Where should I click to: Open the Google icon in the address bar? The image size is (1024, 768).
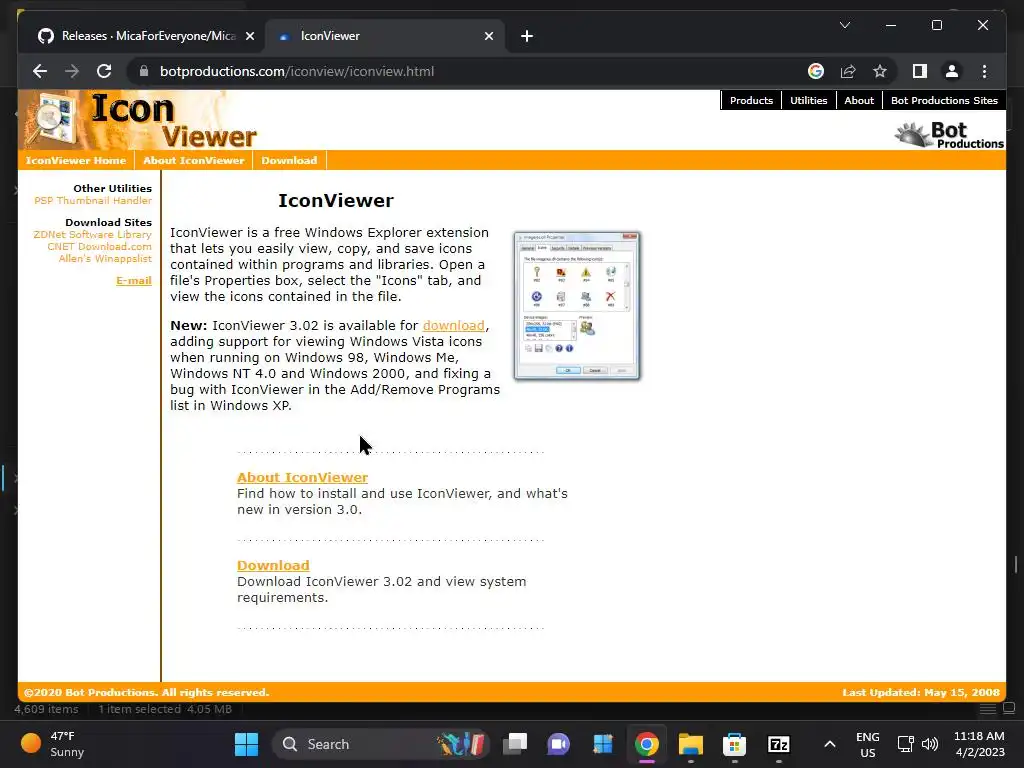pyautogui.click(x=816, y=71)
